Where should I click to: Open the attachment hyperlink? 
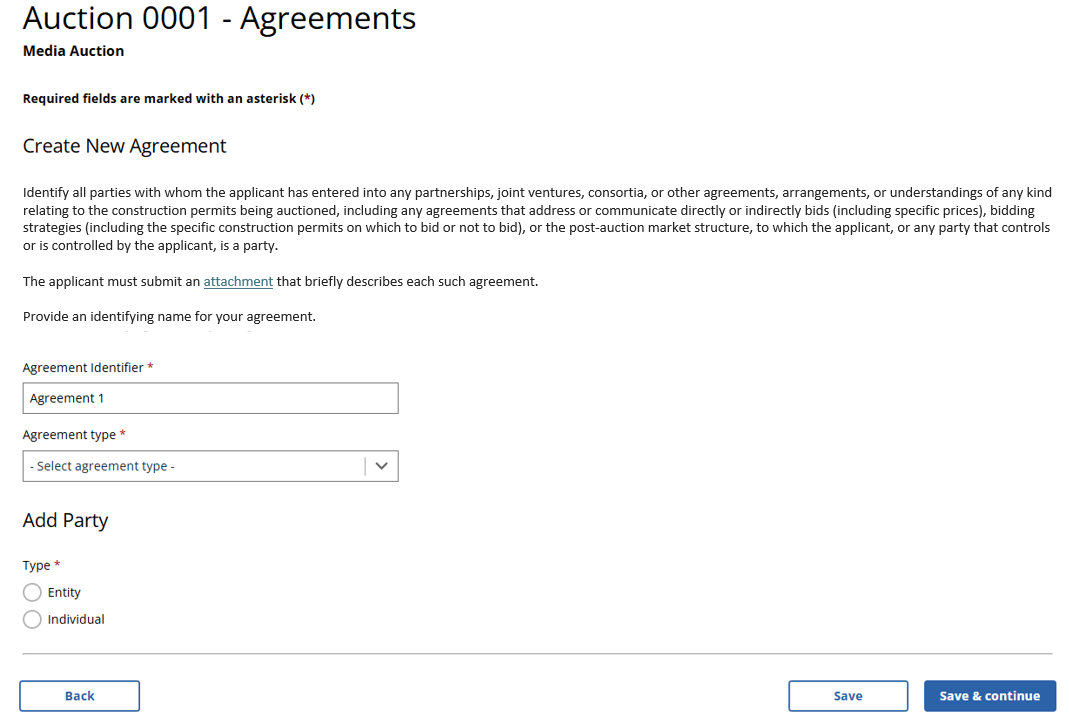tap(238, 282)
